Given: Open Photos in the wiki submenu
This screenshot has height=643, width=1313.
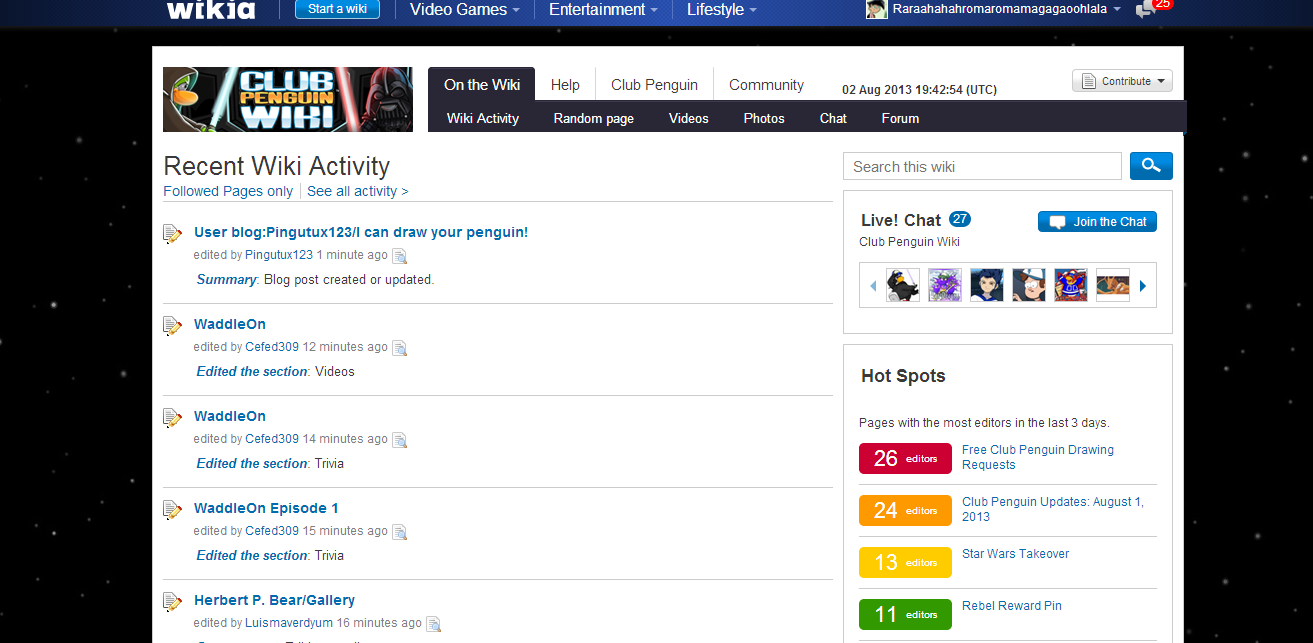Looking at the screenshot, I should coord(764,118).
